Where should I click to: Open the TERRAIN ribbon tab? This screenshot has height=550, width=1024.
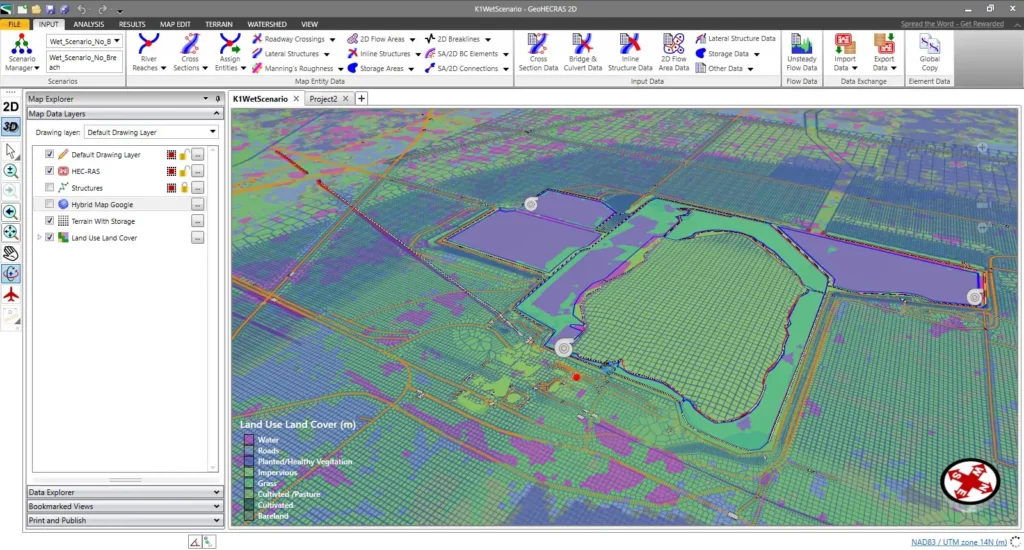219,23
